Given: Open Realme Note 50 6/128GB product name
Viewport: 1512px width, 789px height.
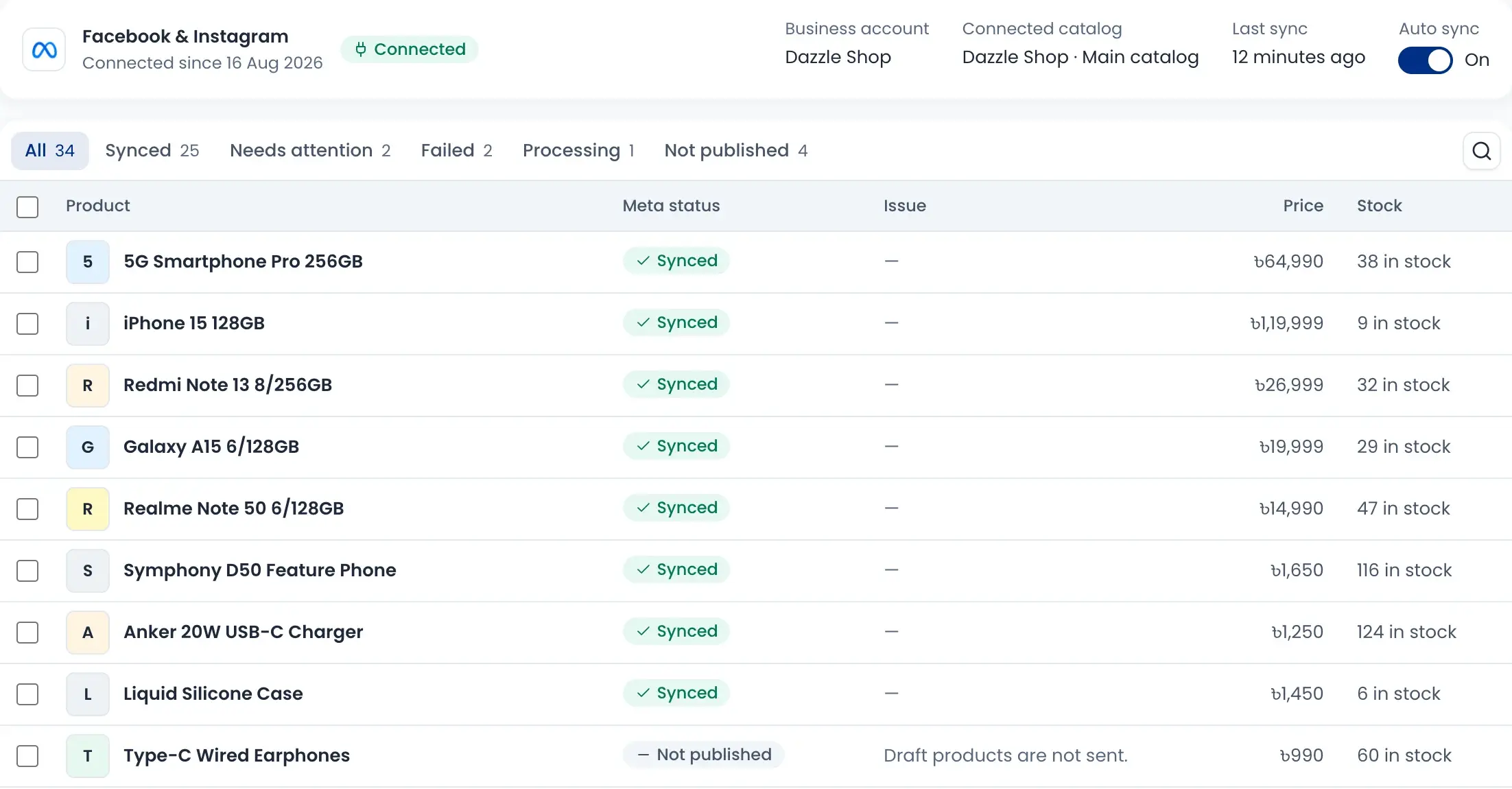Looking at the screenshot, I should tap(234, 508).
